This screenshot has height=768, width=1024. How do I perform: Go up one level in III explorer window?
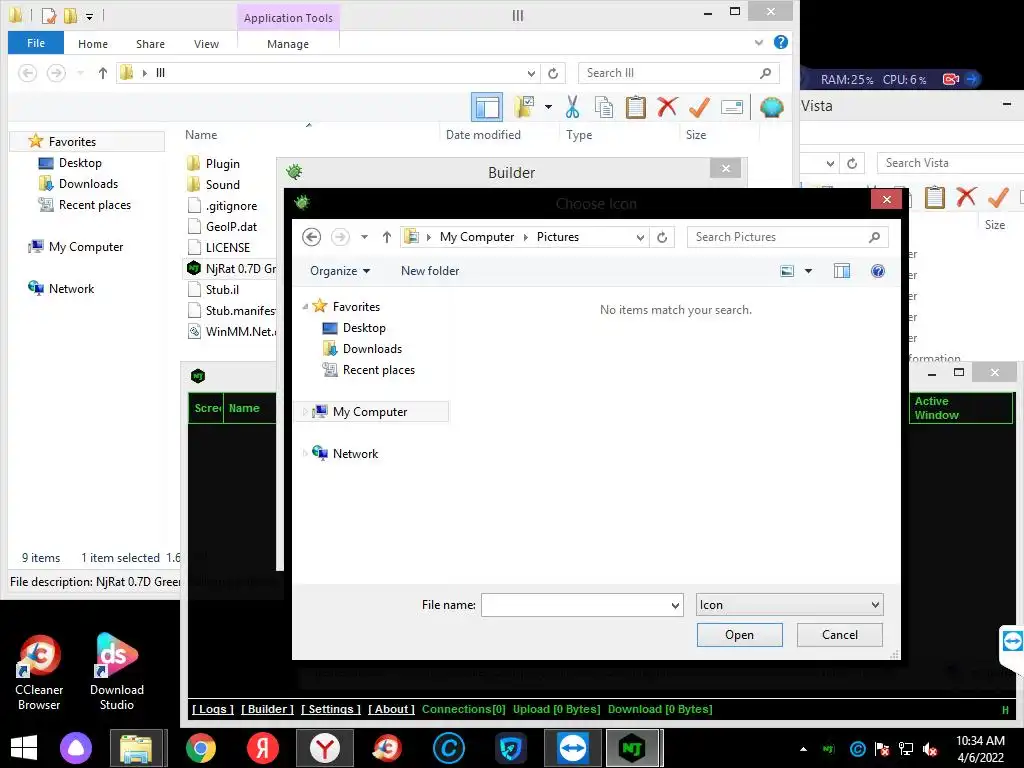(103, 73)
